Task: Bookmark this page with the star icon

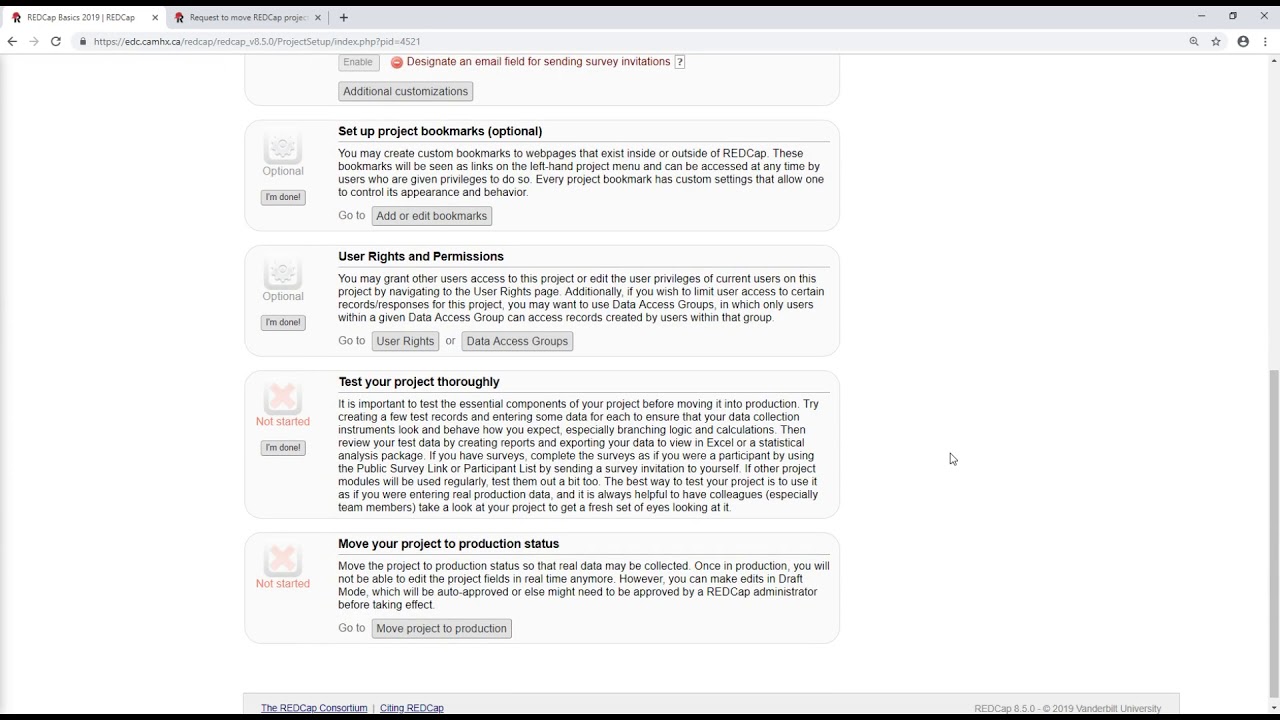Action: (x=1216, y=41)
